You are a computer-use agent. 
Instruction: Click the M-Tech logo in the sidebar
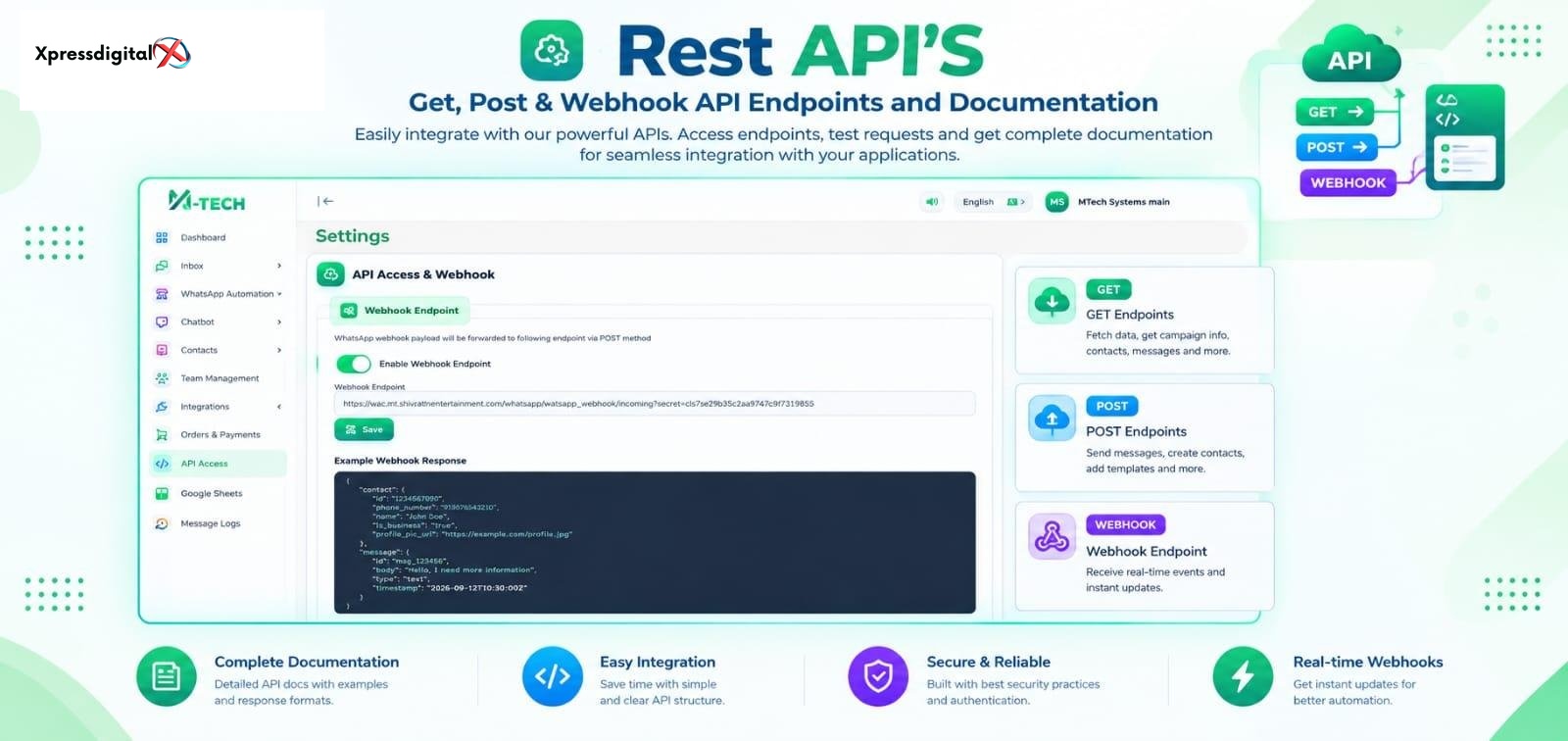(x=207, y=201)
